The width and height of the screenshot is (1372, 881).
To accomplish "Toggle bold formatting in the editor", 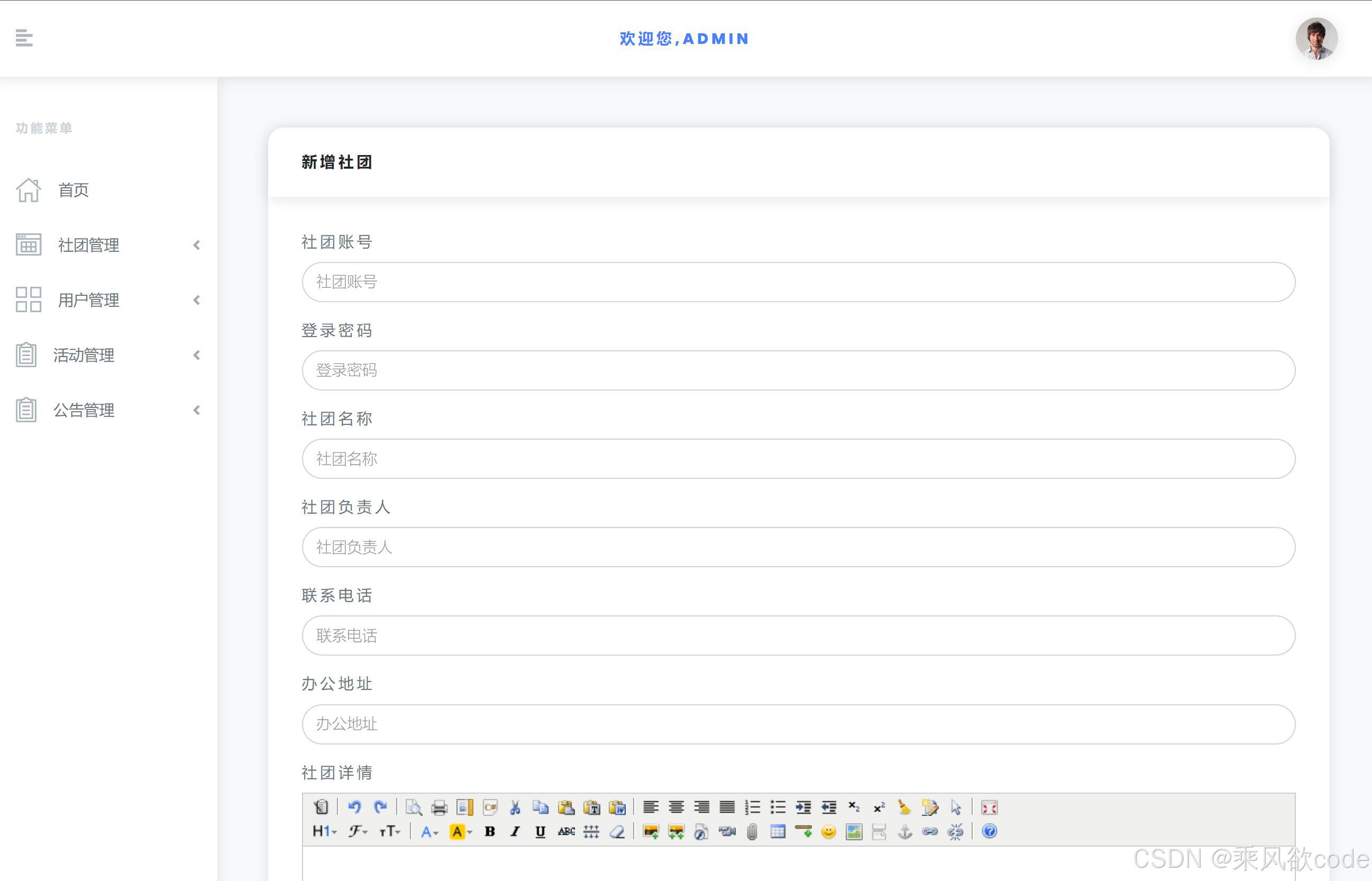I will point(490,832).
